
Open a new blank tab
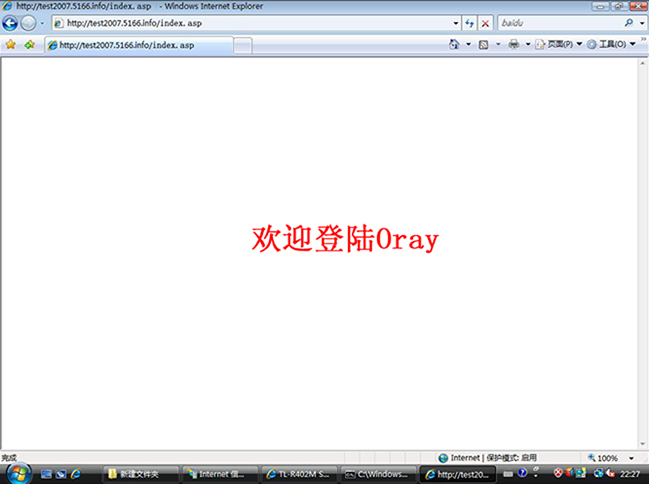click(x=243, y=46)
